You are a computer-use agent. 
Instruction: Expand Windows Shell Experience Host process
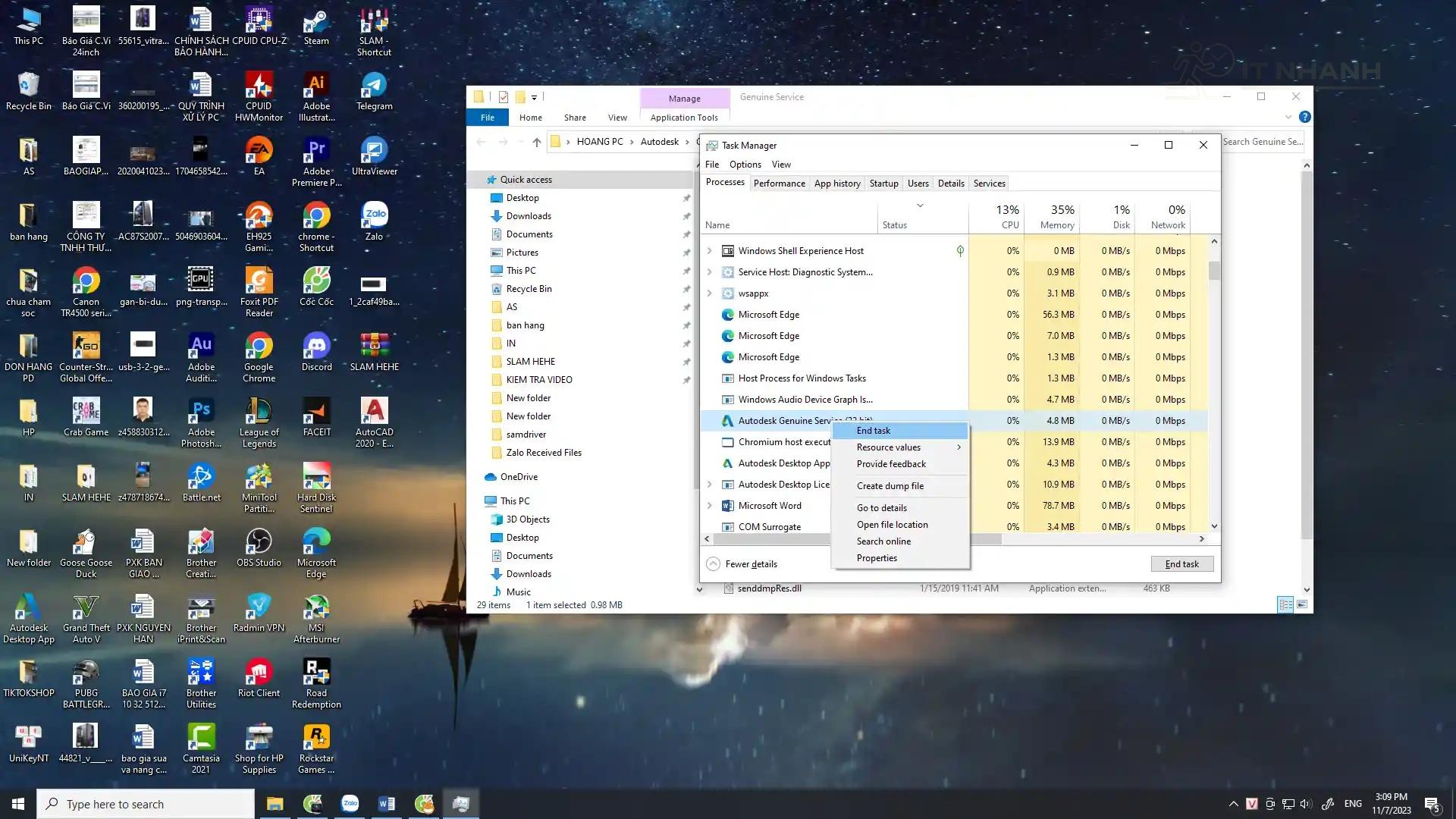(709, 251)
